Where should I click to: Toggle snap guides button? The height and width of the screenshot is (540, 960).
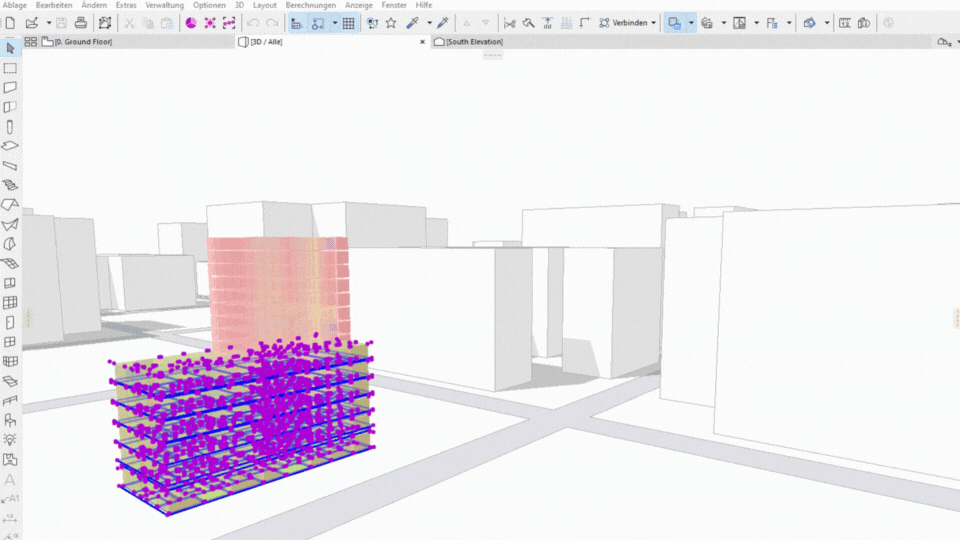click(318, 23)
